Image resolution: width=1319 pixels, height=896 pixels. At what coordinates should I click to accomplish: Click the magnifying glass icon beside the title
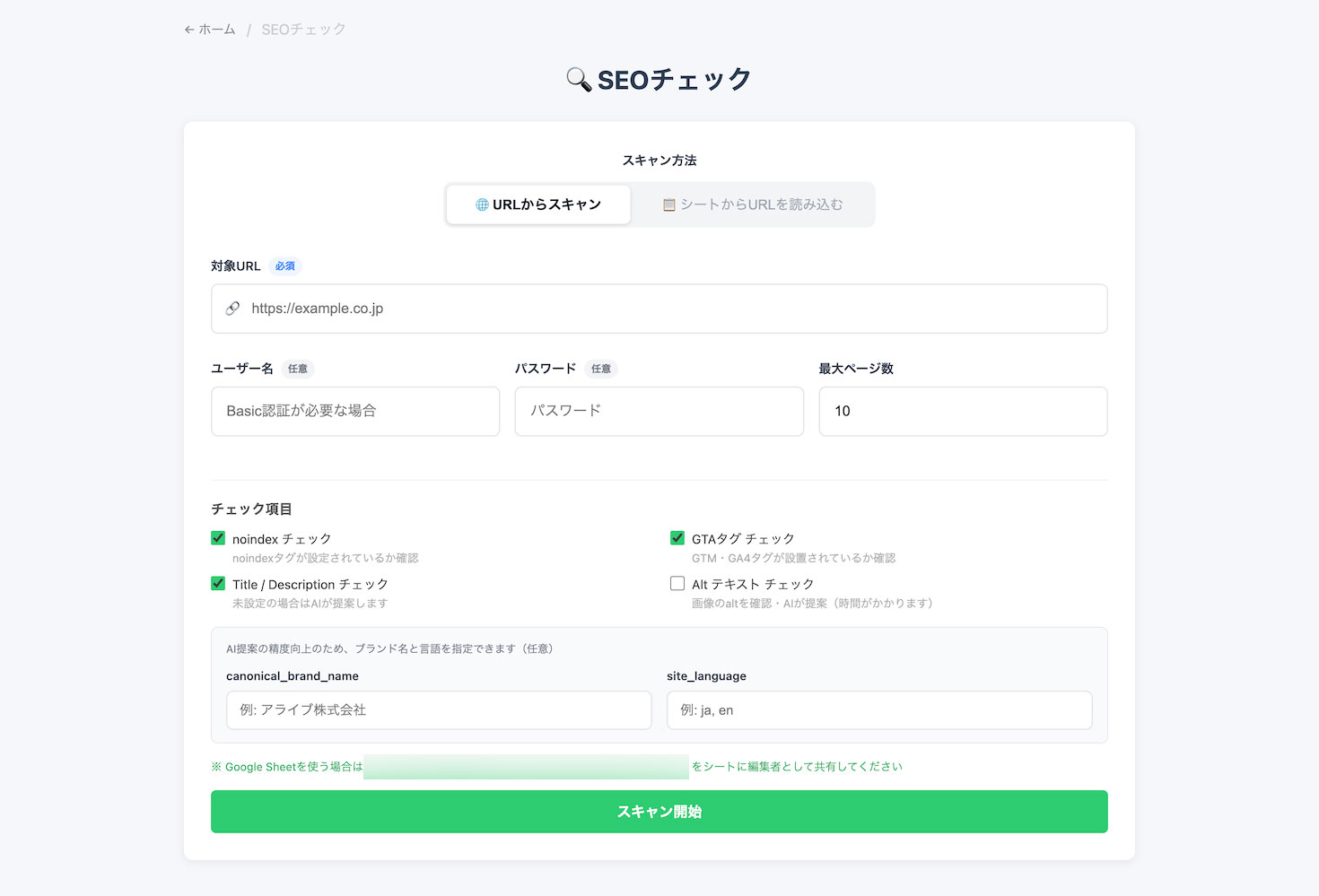point(579,80)
